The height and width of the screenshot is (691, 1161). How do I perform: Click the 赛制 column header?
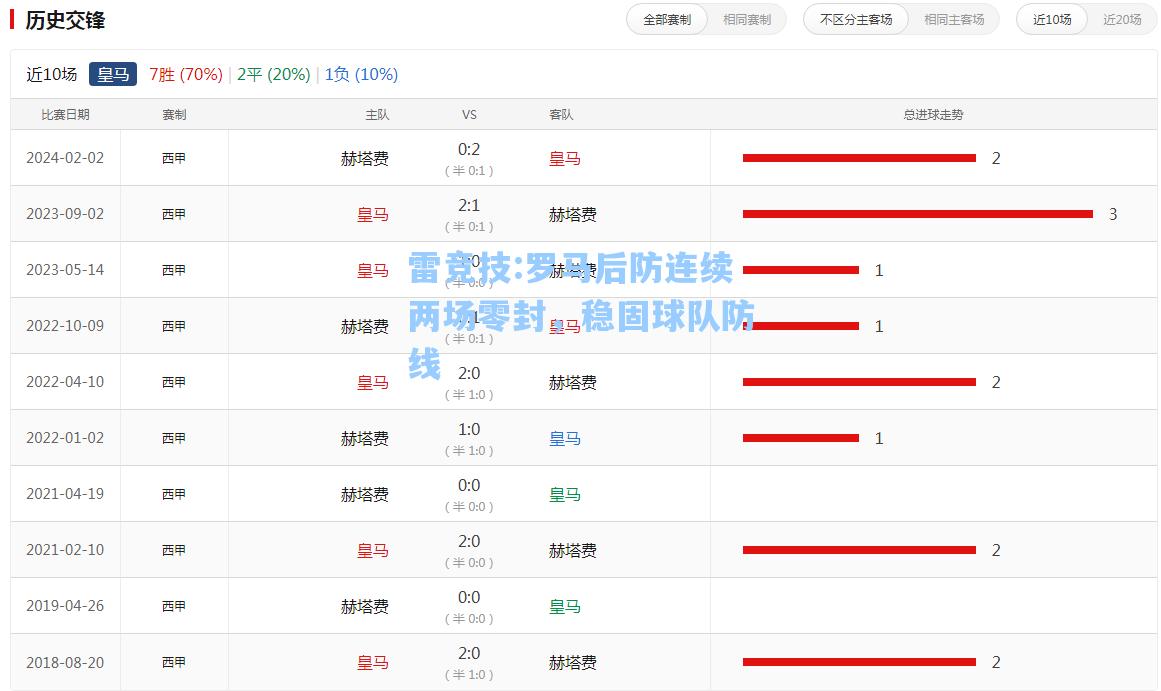point(174,115)
